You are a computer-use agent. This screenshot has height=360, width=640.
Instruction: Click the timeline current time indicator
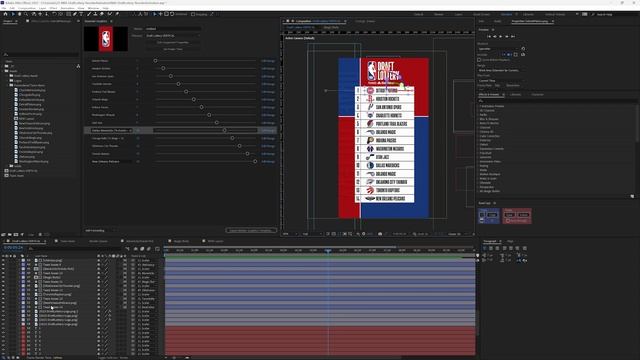coord(328,250)
